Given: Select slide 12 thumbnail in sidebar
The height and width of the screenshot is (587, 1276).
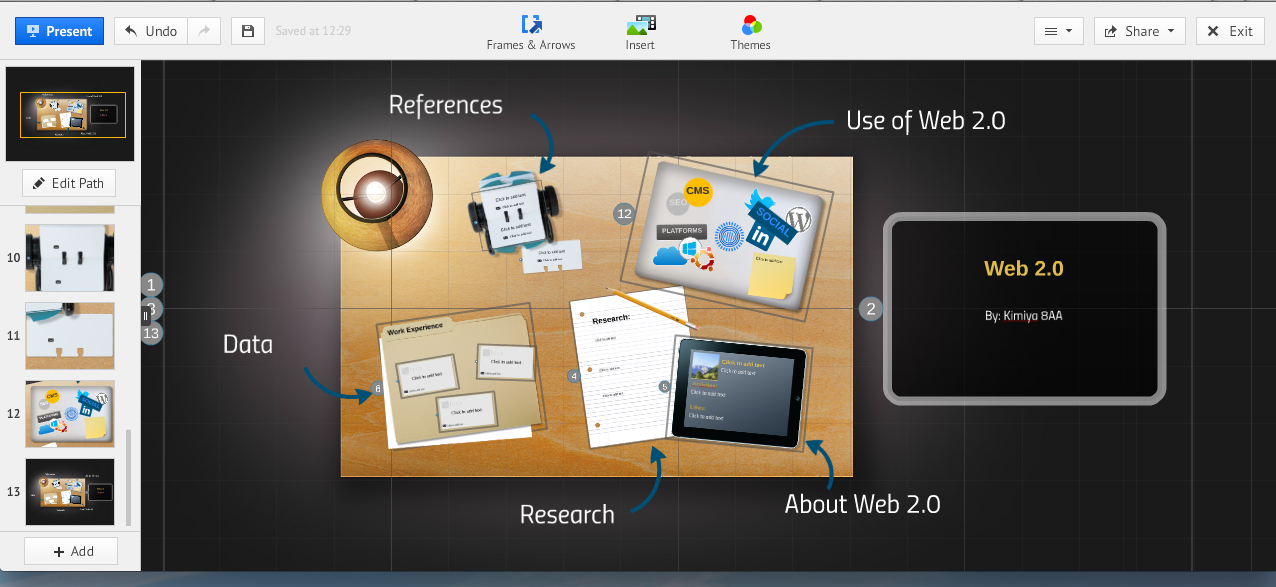Looking at the screenshot, I should click(70, 413).
